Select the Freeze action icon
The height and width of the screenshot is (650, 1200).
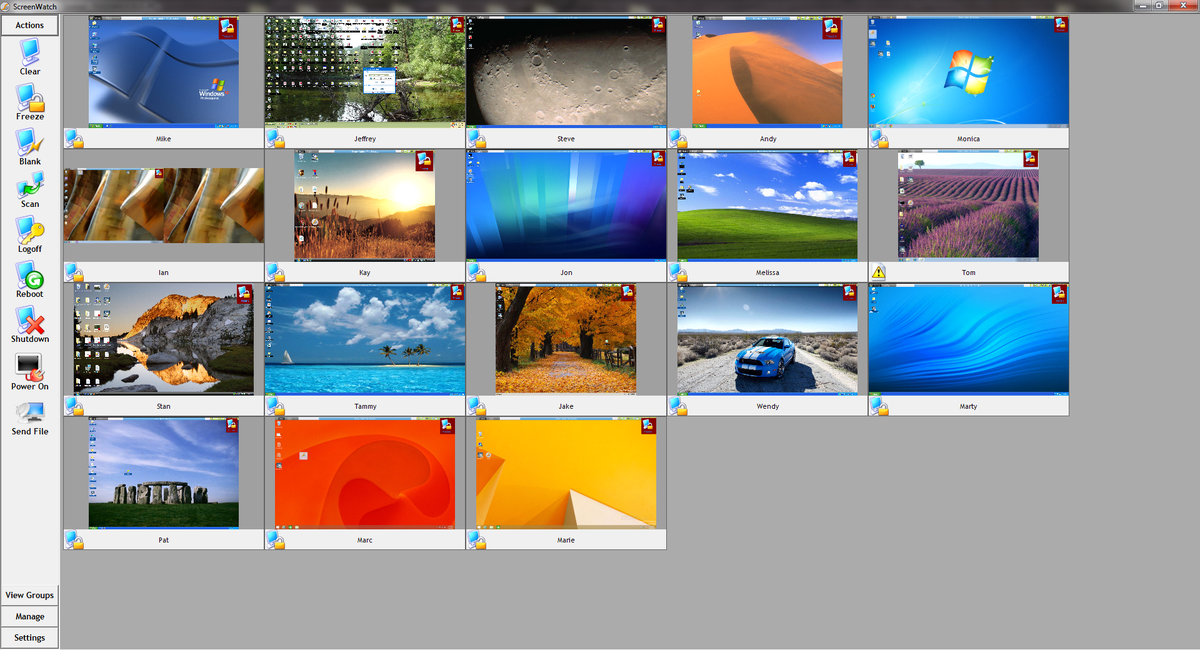(x=30, y=97)
